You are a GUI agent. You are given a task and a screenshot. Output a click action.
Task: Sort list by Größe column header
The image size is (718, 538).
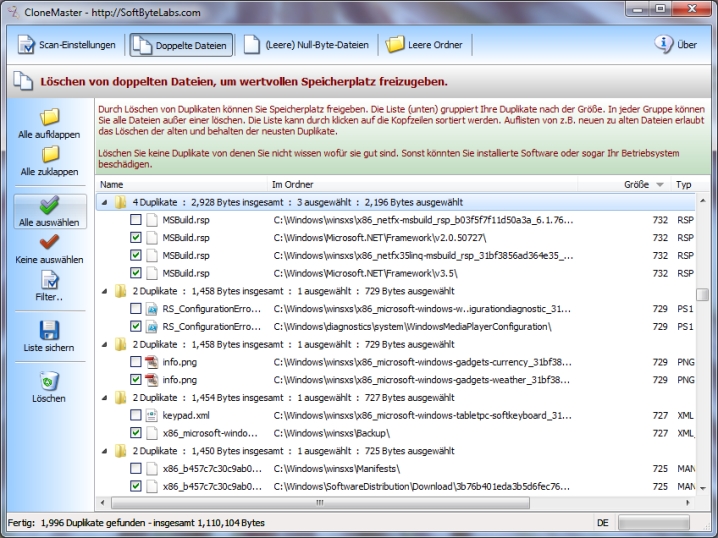636,185
